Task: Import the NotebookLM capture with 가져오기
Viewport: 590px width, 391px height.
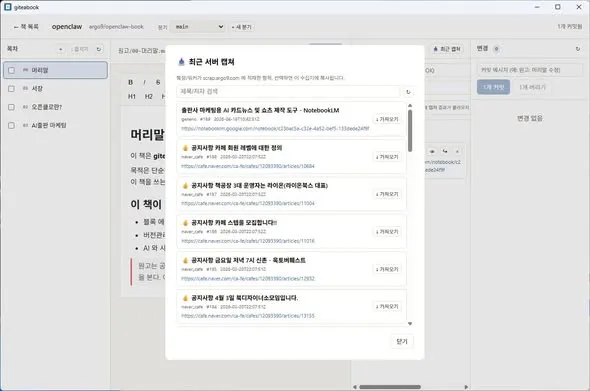Action: (387, 119)
